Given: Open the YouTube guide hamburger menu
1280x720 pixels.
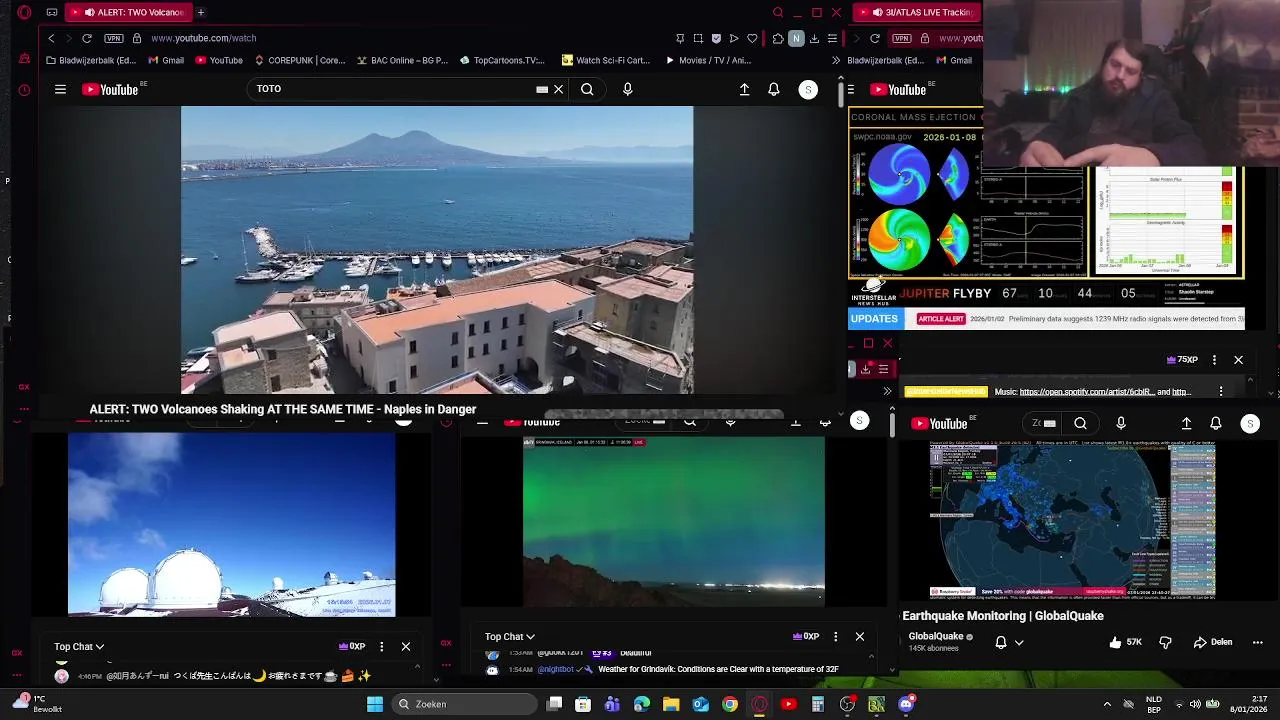Looking at the screenshot, I should [x=60, y=89].
